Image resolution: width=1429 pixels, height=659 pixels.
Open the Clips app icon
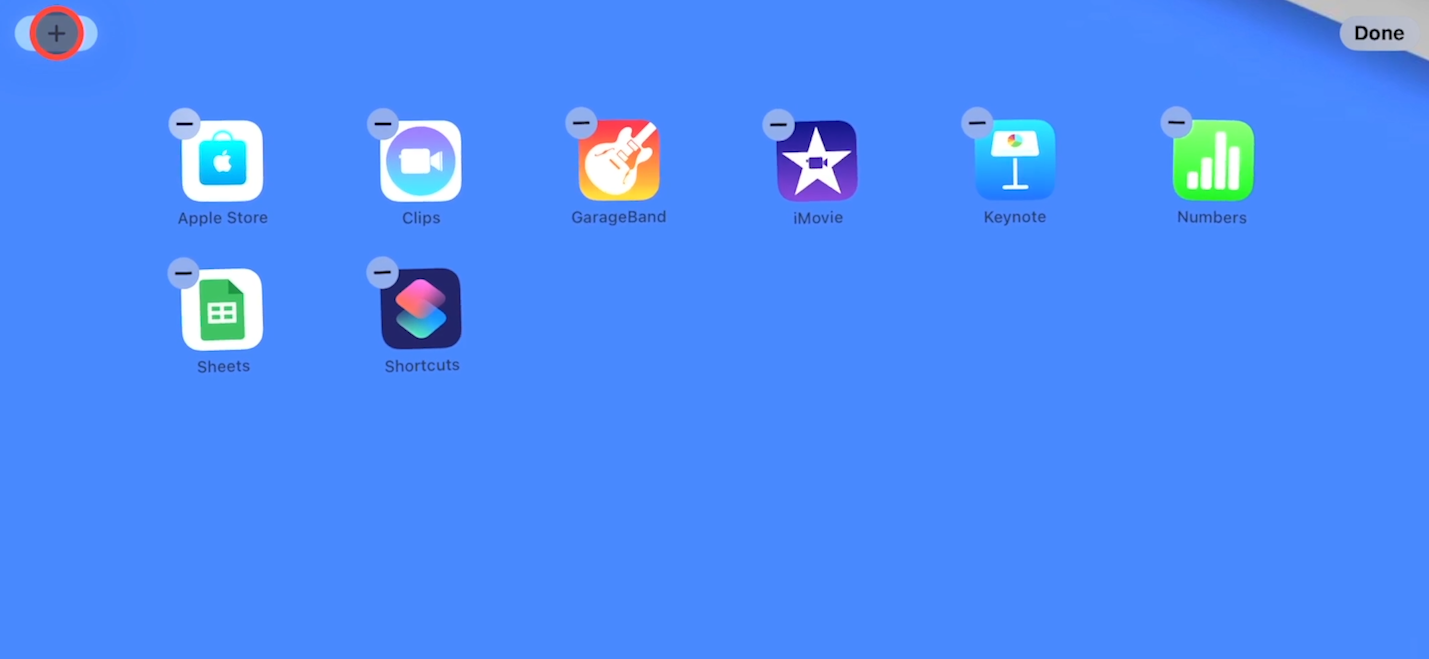(x=421, y=161)
